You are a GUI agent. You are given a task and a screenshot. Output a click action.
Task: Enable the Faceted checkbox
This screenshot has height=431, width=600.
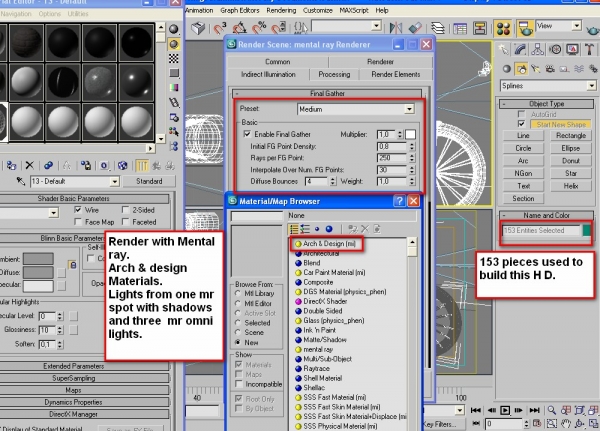(x=125, y=222)
